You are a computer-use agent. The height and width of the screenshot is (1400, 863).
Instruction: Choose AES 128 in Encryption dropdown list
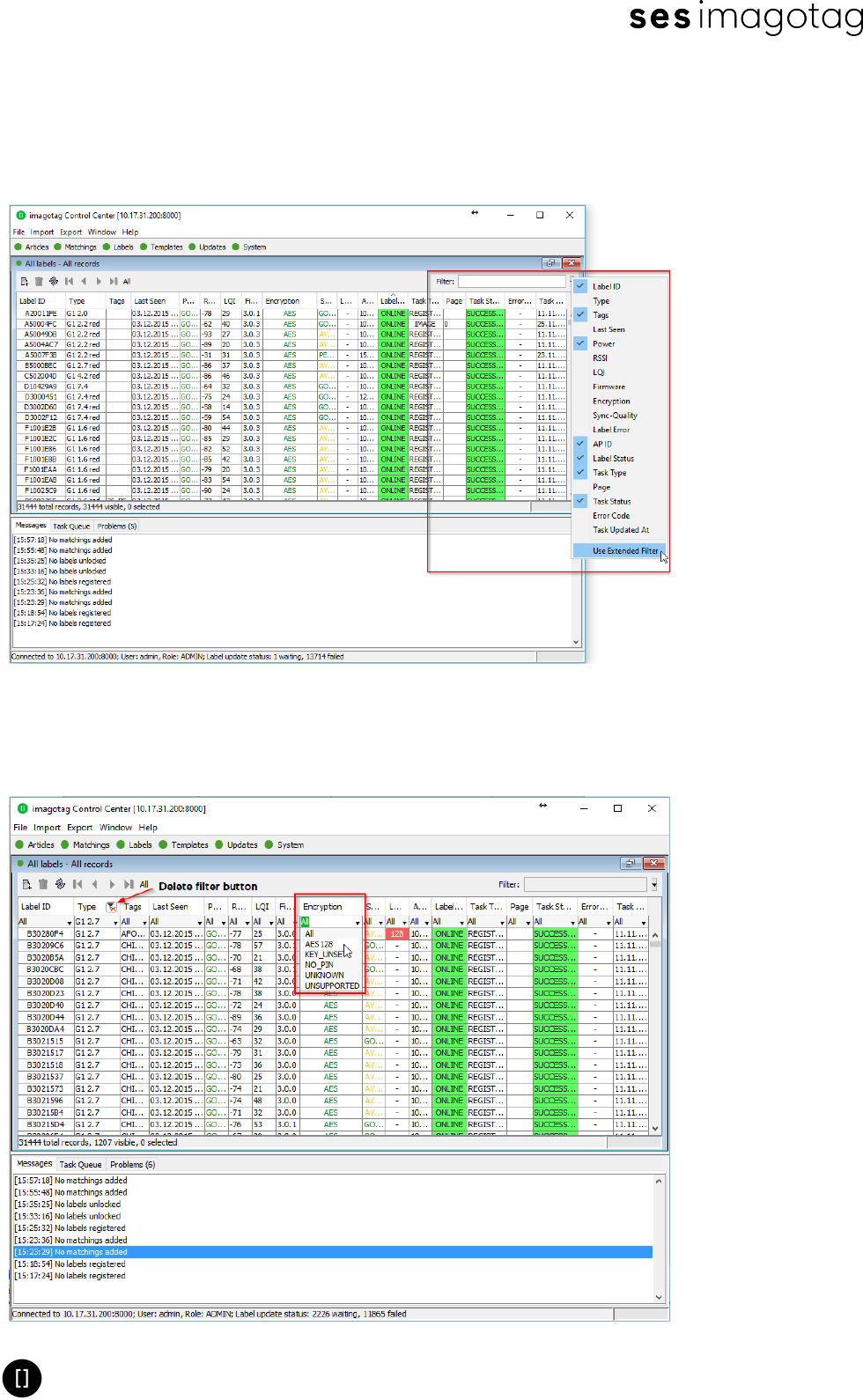tap(319, 944)
